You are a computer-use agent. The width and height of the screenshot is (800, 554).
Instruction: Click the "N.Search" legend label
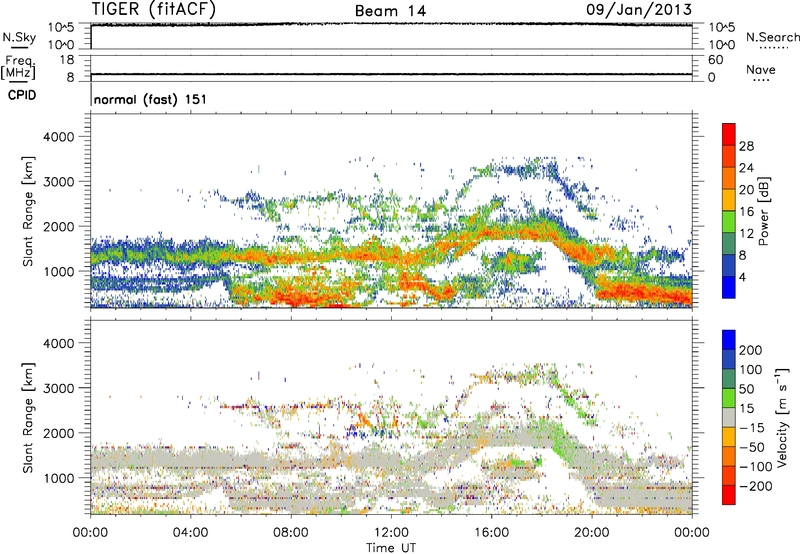click(772, 37)
